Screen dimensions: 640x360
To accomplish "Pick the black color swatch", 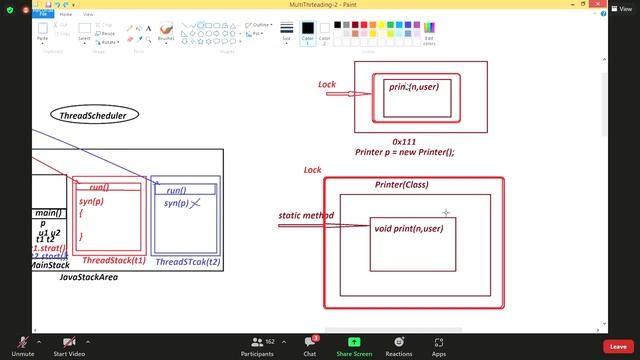I will point(338,25).
